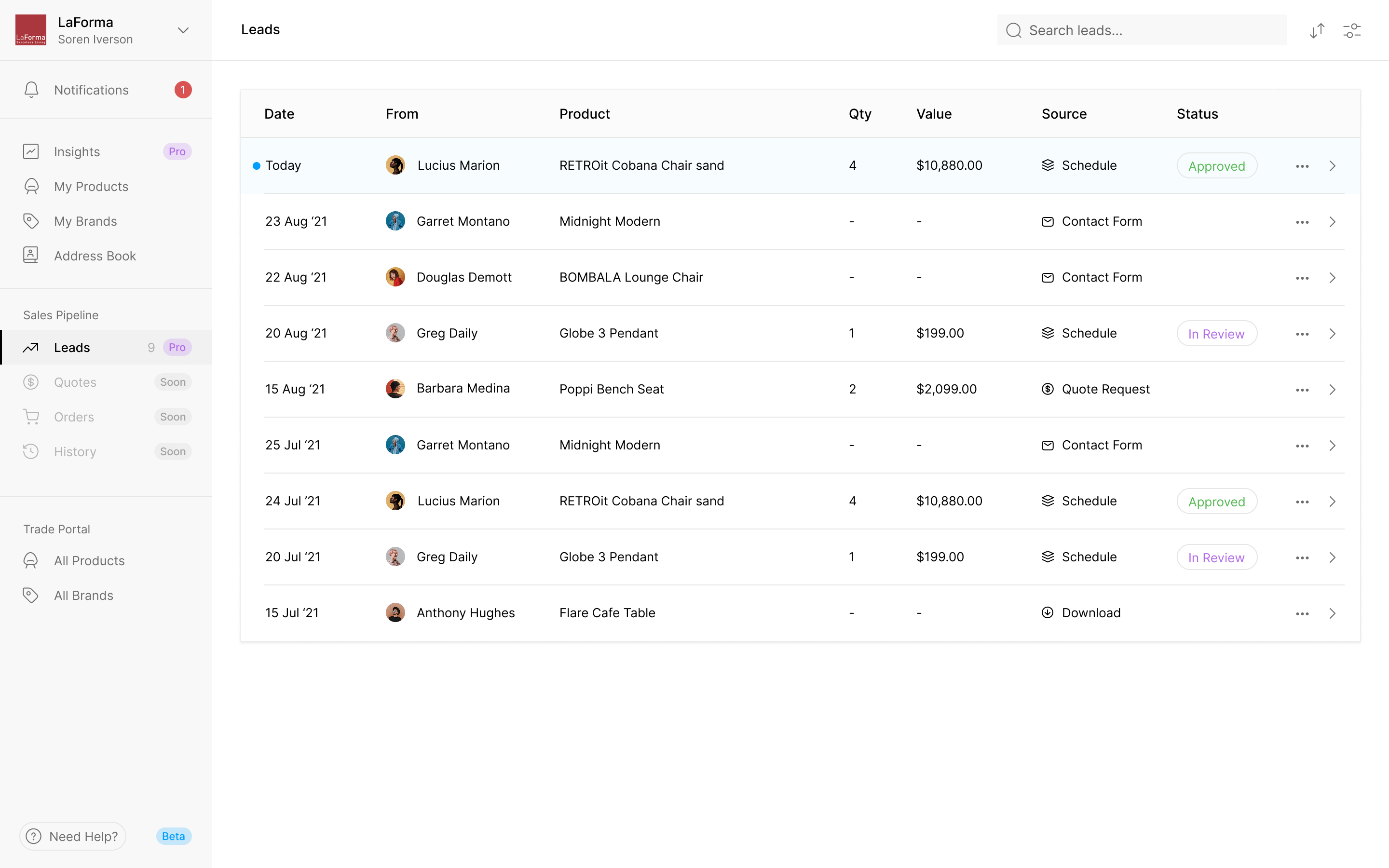The width and height of the screenshot is (1389, 868).
Task: Click the Beta badge near Need Help
Action: 173,837
